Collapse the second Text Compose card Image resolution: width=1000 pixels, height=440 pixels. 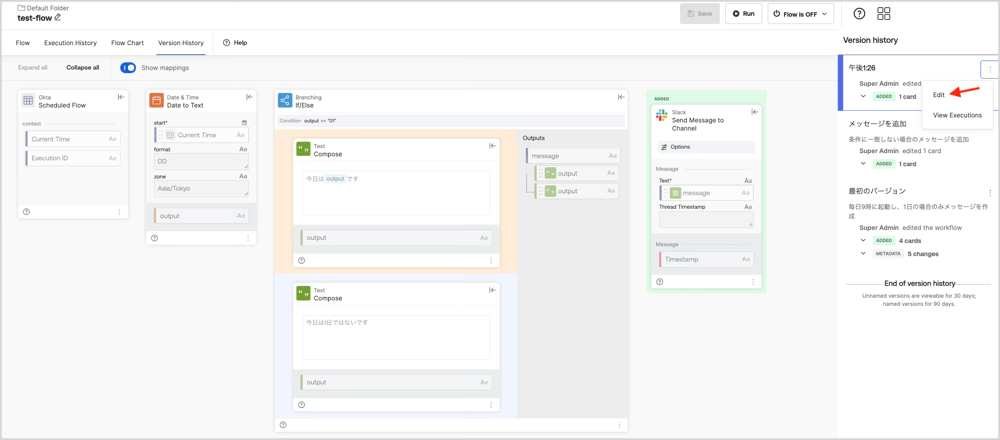point(492,290)
